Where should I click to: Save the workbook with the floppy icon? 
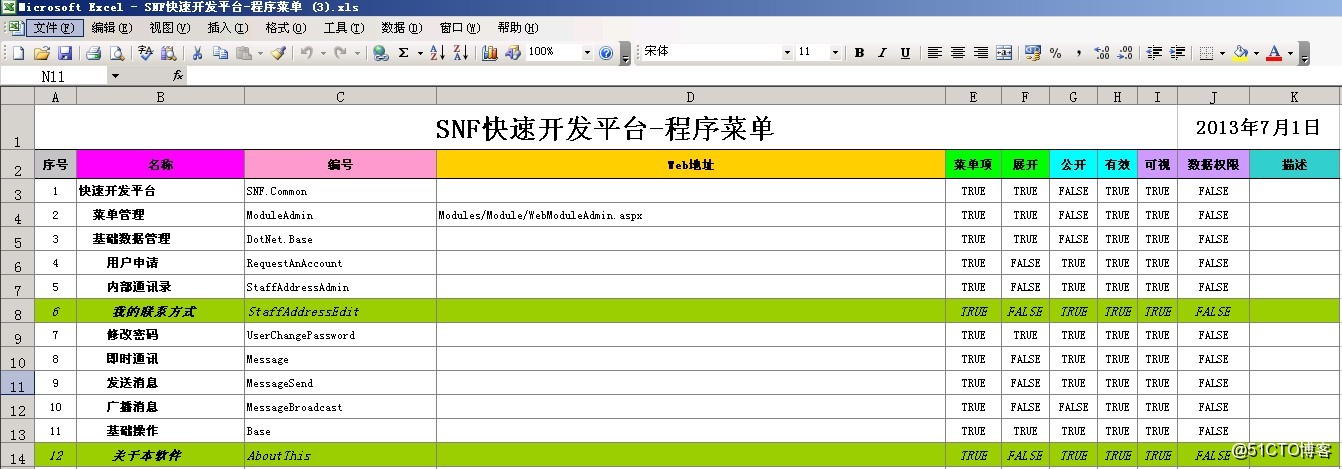pos(64,53)
